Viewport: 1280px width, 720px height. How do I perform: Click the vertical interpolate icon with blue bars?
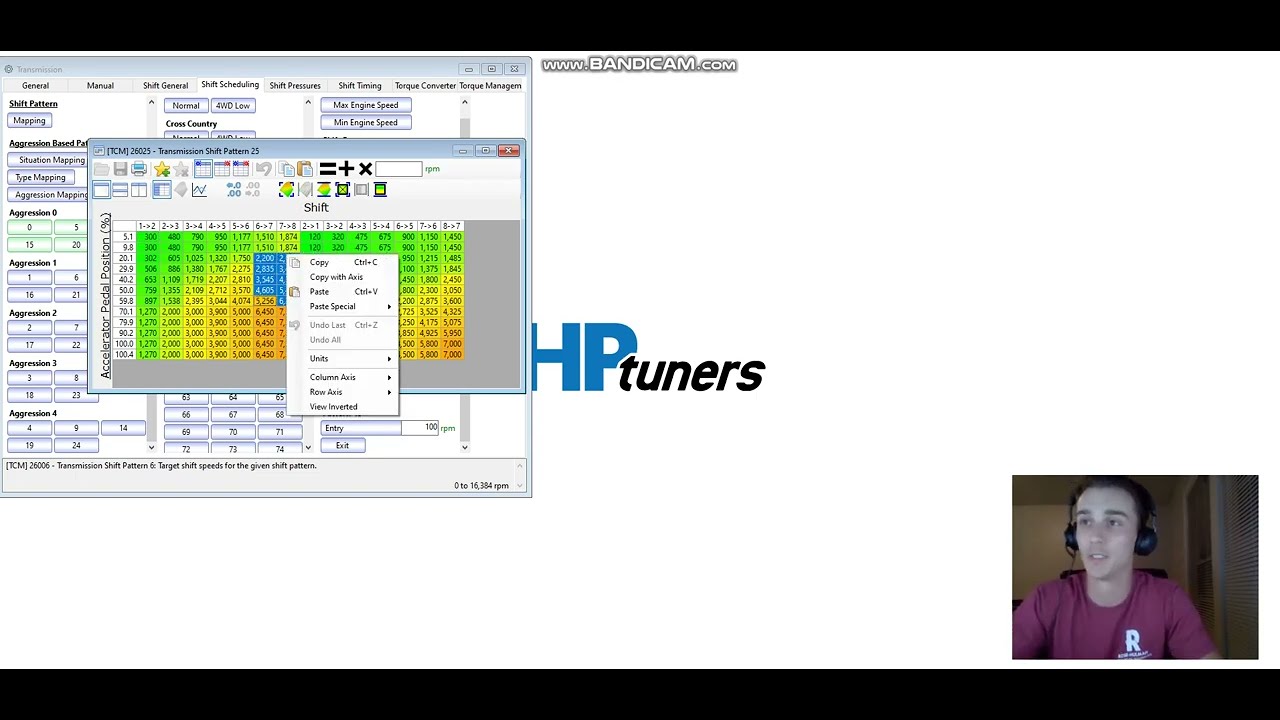coord(324,190)
